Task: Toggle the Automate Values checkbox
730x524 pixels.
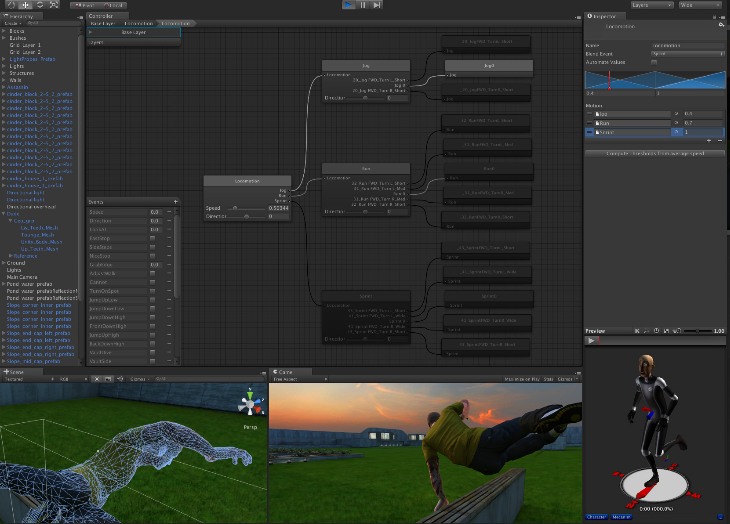Action: [654, 62]
